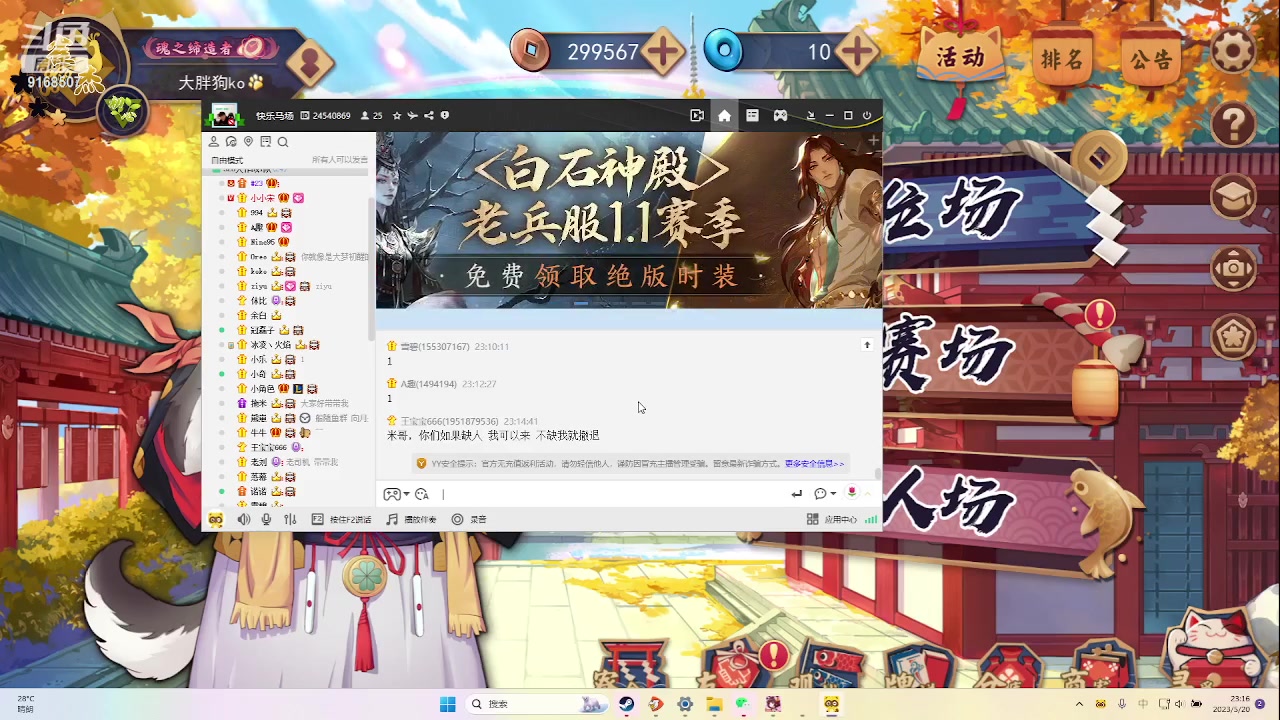Open the weather widget on taskbar

[x=26, y=704]
